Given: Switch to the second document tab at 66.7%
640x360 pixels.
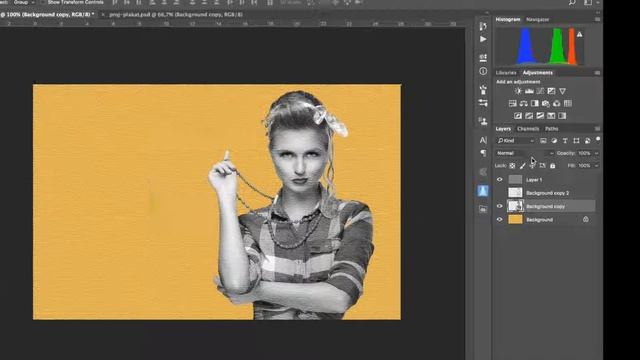Looking at the screenshot, I should 176,14.
